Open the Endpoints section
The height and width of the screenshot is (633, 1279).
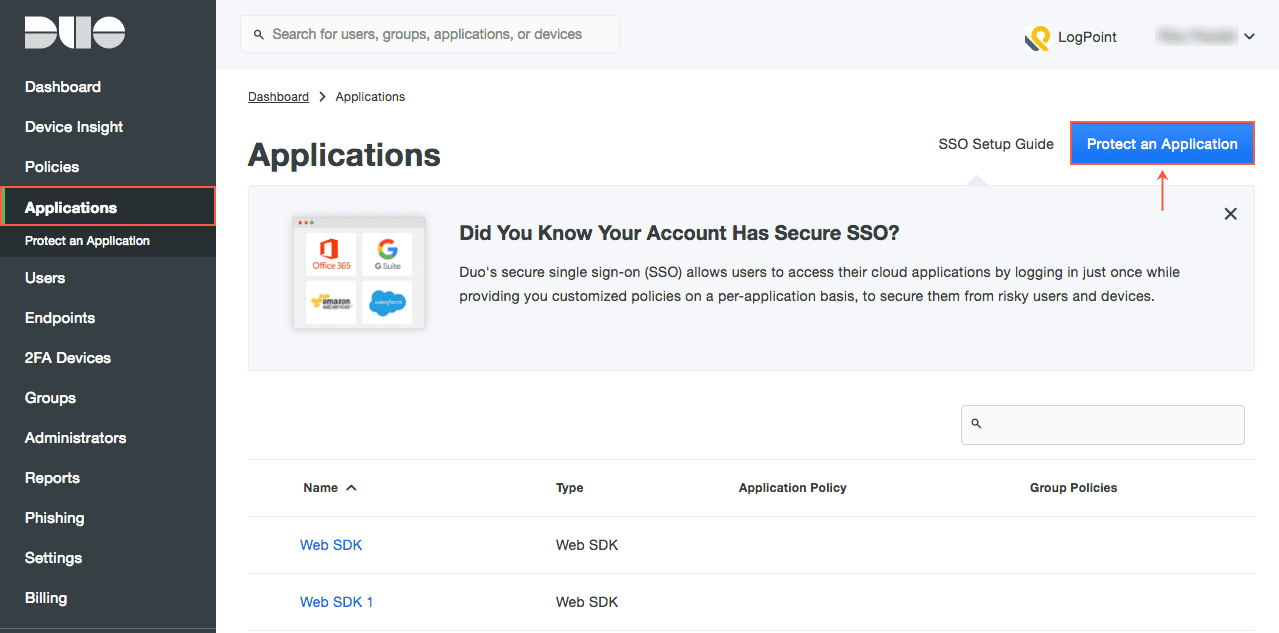[58, 317]
